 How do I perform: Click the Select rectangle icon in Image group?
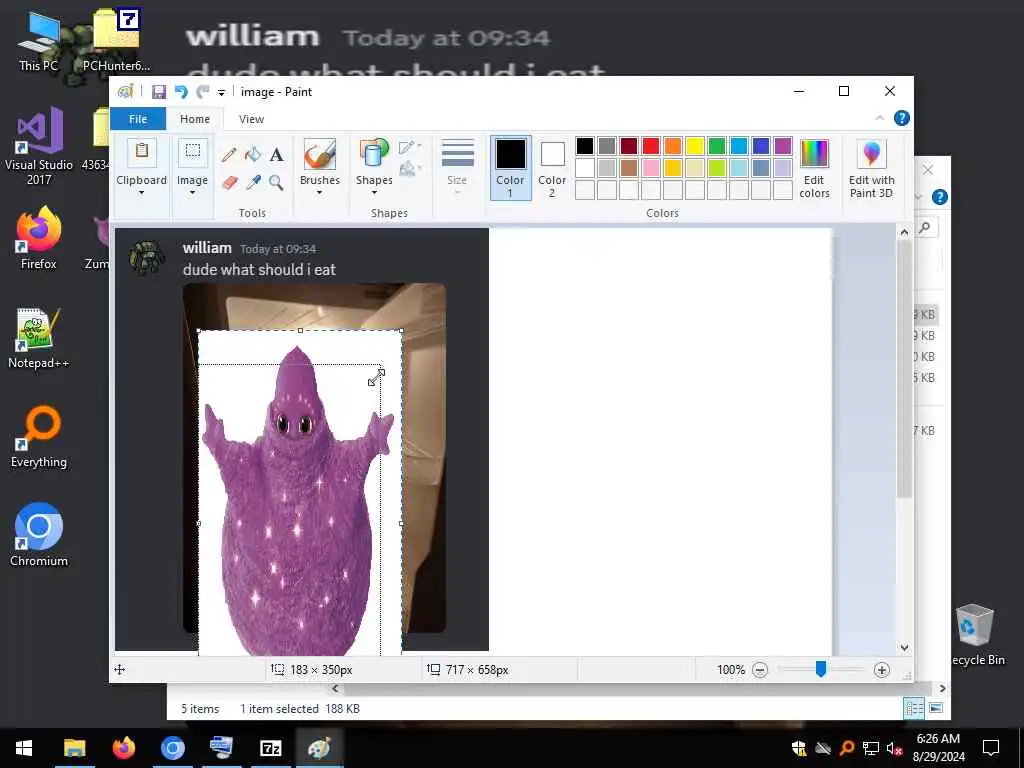(193, 153)
